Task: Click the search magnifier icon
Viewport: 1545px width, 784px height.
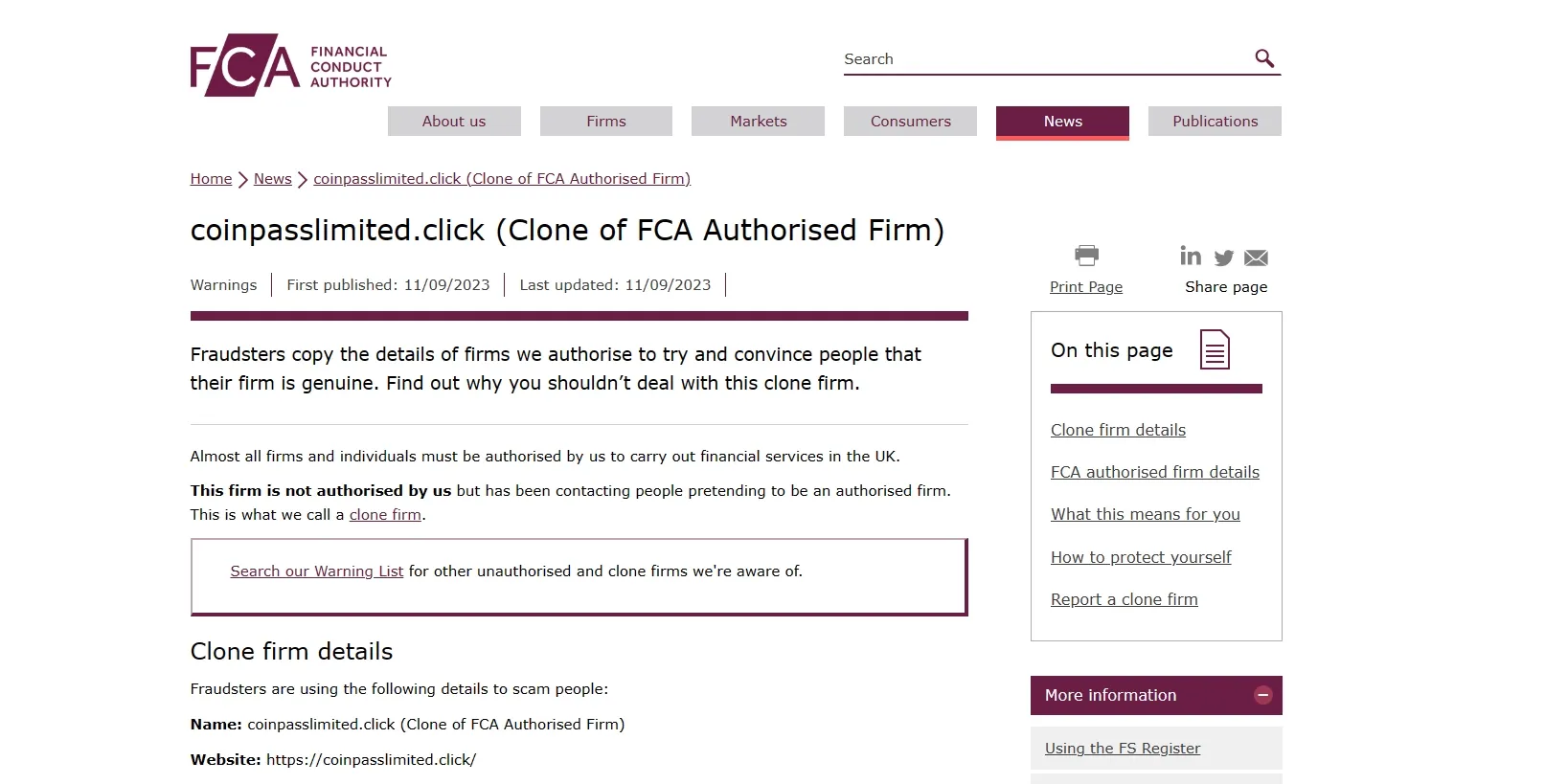Action: pos(1264,58)
